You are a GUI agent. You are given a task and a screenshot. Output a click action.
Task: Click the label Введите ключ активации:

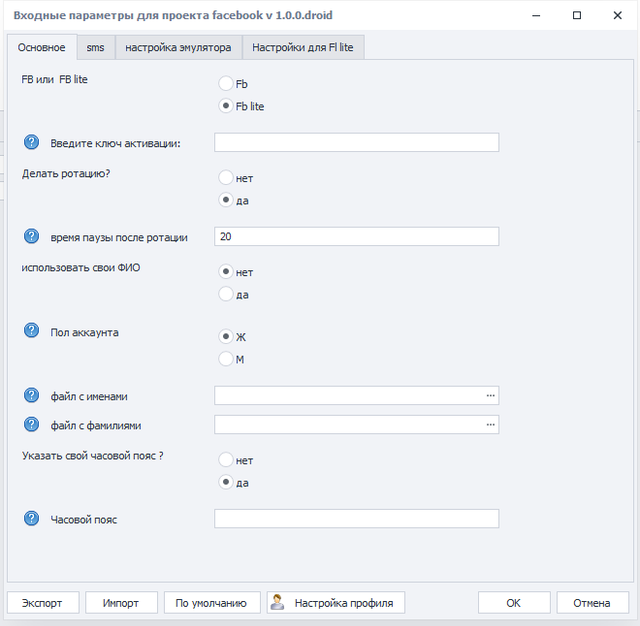116,144
